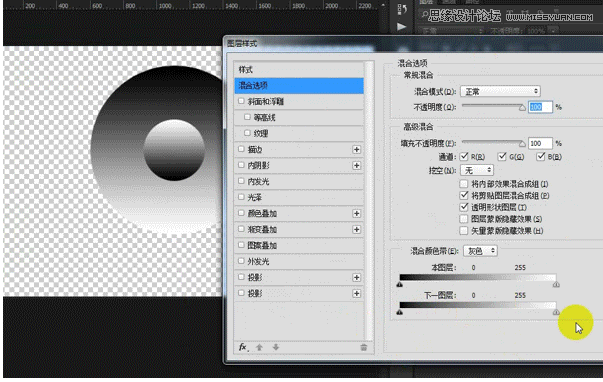Check 矢量蒙版隐藏效果 option

click(x=464, y=231)
